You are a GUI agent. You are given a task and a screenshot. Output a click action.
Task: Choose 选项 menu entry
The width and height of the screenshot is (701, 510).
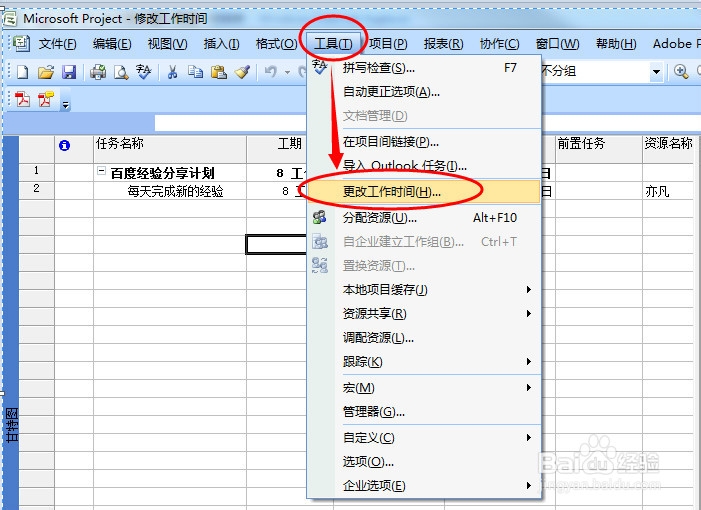point(424,461)
